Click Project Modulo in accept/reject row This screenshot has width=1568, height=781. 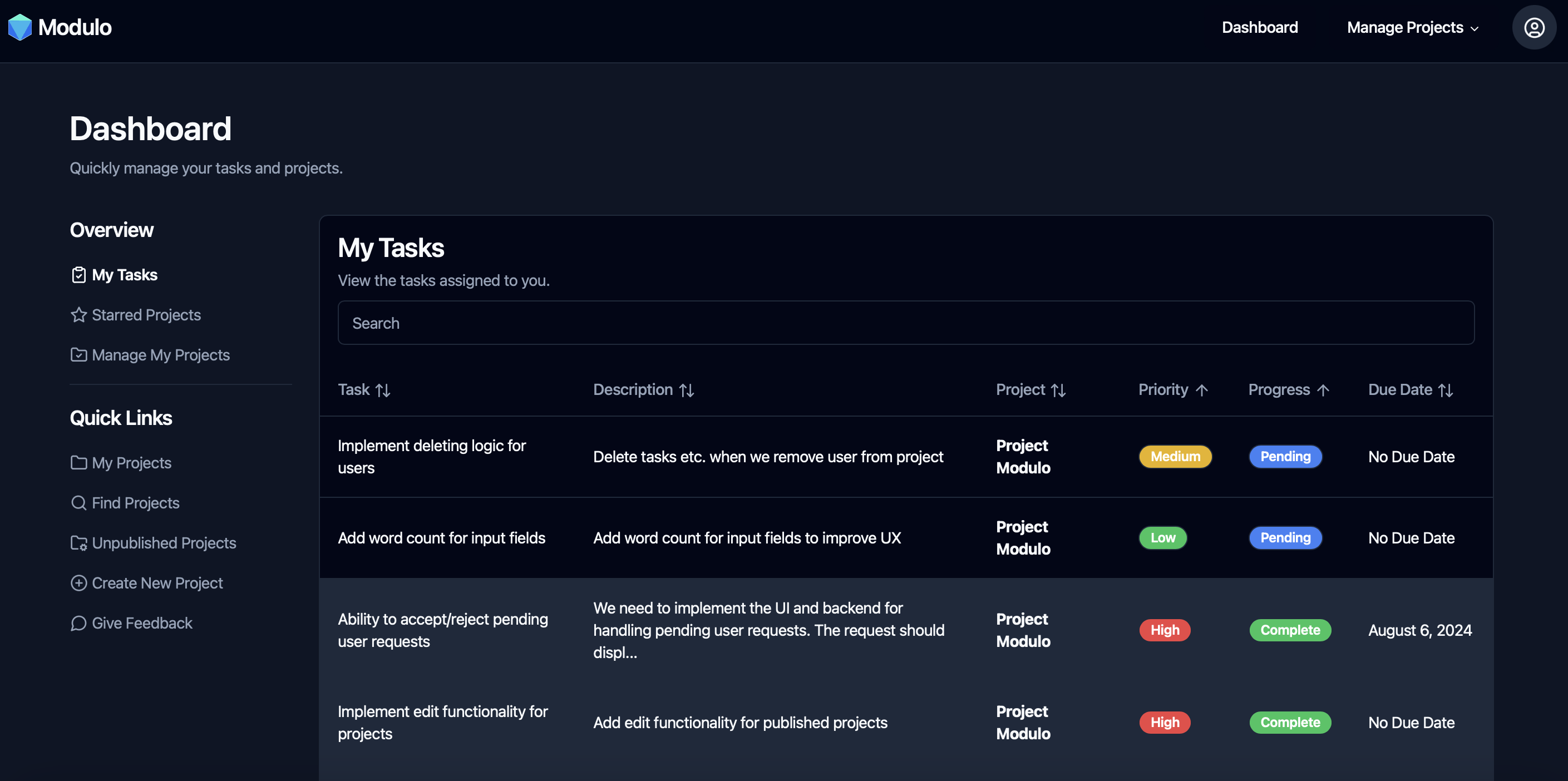pos(1023,630)
